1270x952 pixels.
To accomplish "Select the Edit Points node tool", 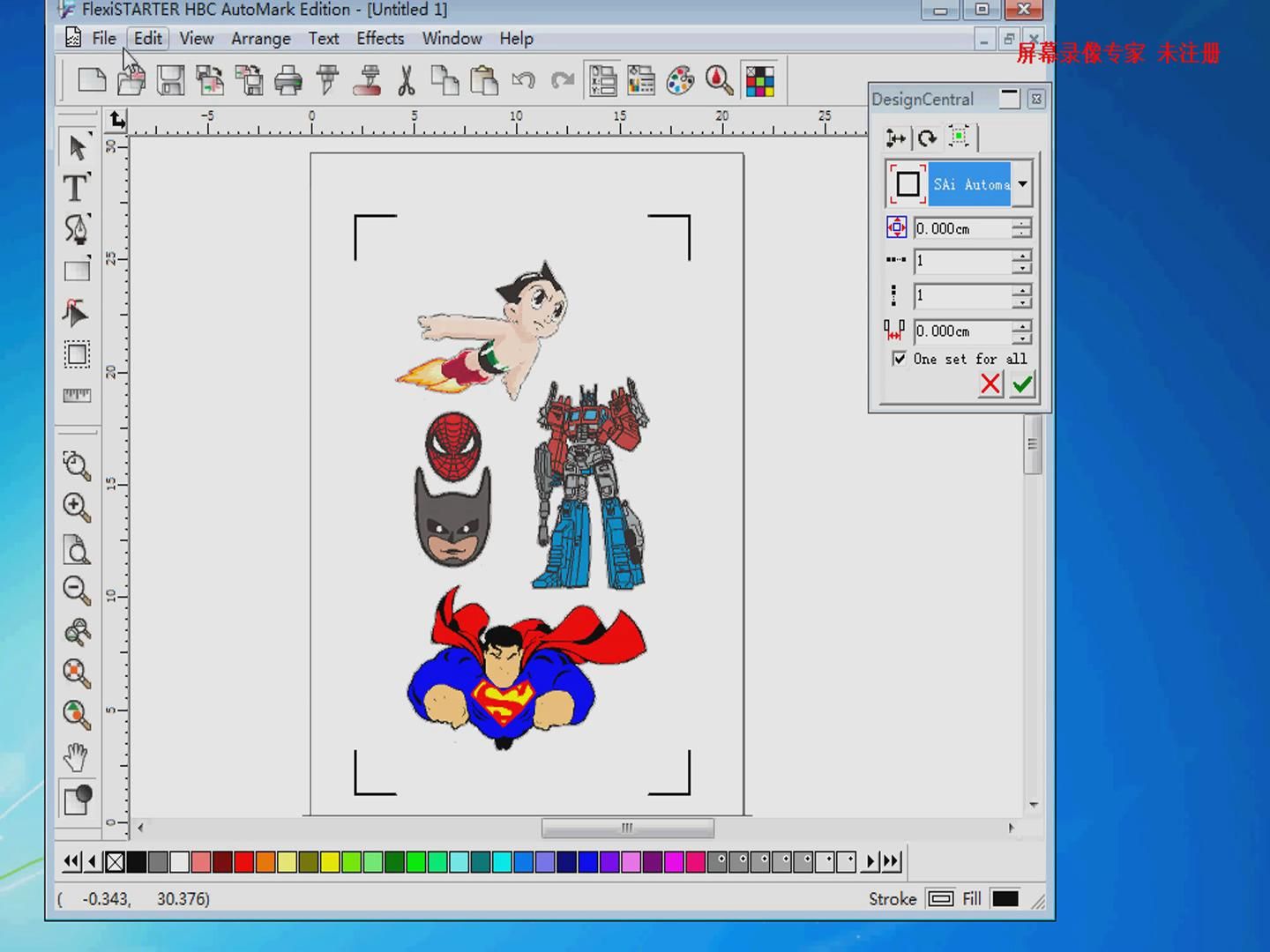I will pyautogui.click(x=77, y=312).
